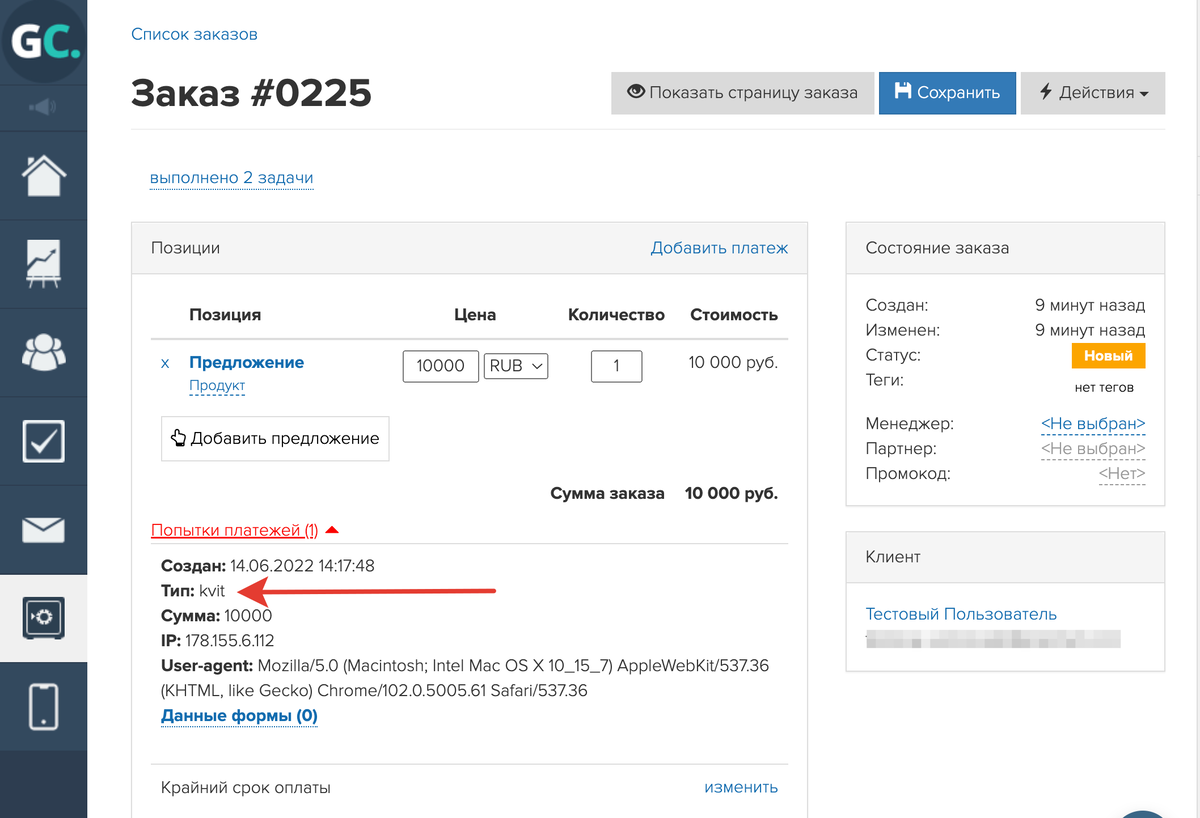Click the 10 000 руб. cost value in the Предложение row

(x=733, y=363)
